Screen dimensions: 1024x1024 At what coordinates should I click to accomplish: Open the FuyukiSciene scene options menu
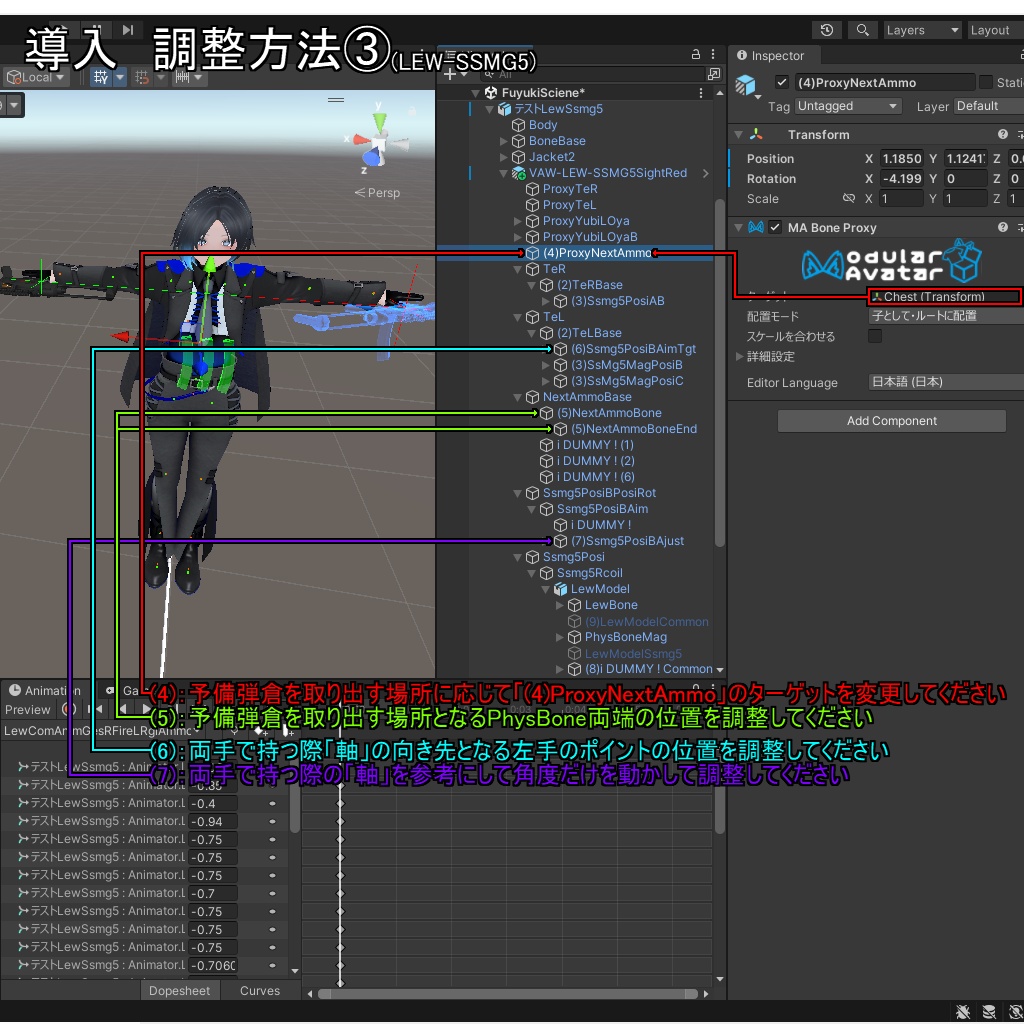tap(701, 93)
